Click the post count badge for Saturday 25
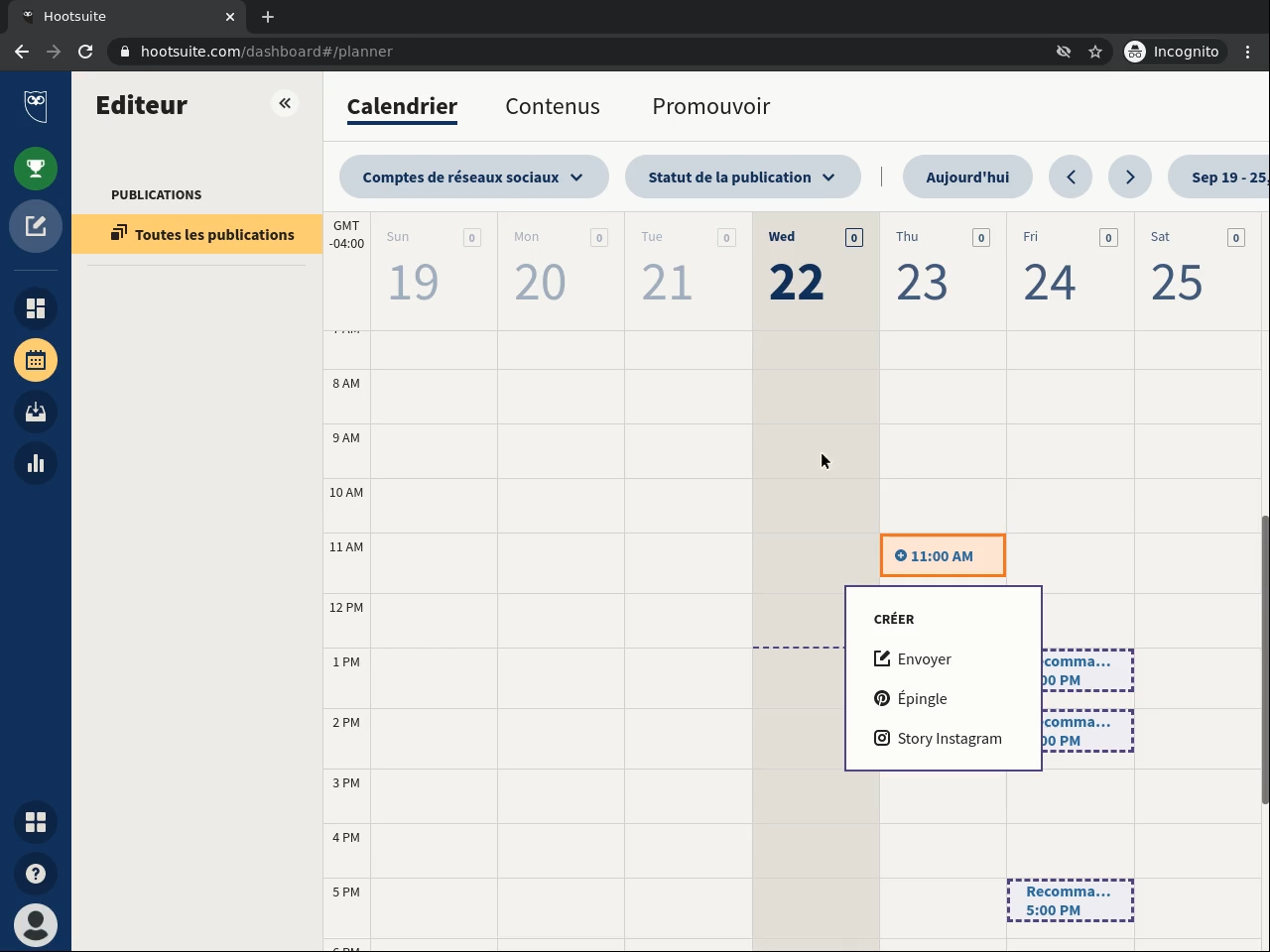The width and height of the screenshot is (1270, 952). 1235,238
